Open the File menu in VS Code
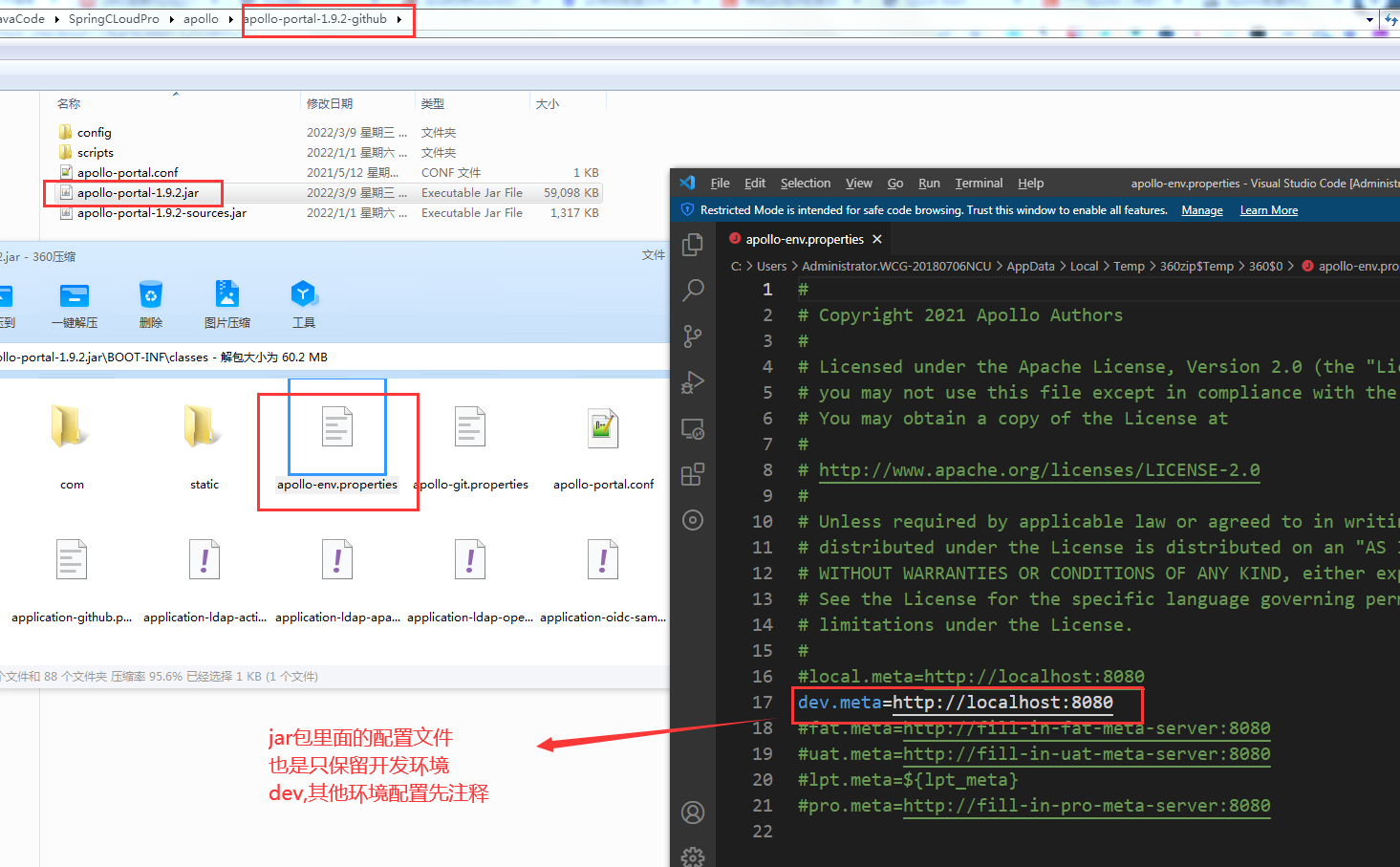This screenshot has width=1400, height=867. pyautogui.click(x=720, y=184)
